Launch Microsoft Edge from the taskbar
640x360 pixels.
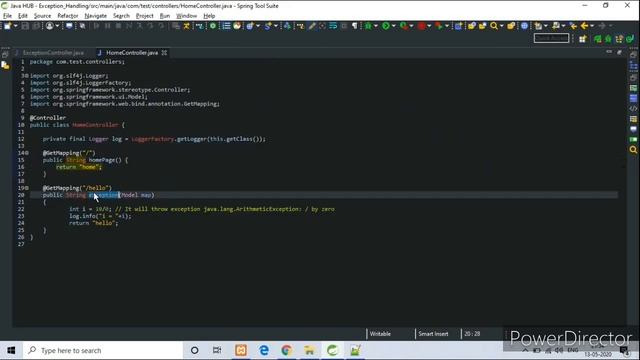[x=264, y=350]
